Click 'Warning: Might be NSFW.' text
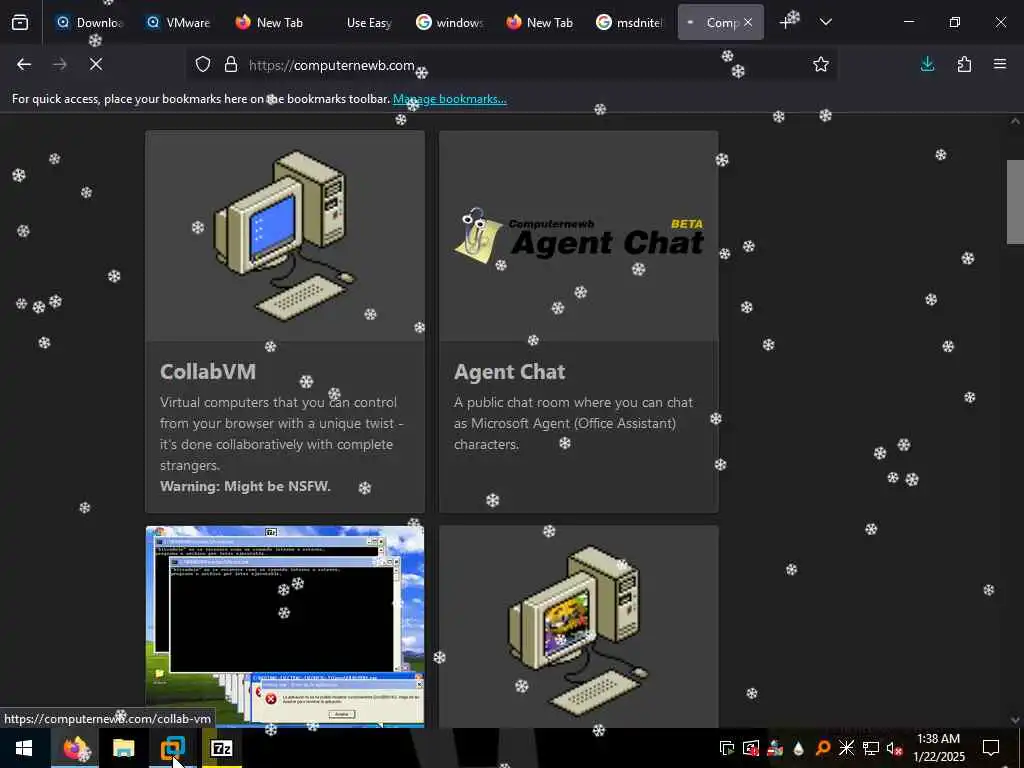1024x768 pixels. [x=246, y=486]
